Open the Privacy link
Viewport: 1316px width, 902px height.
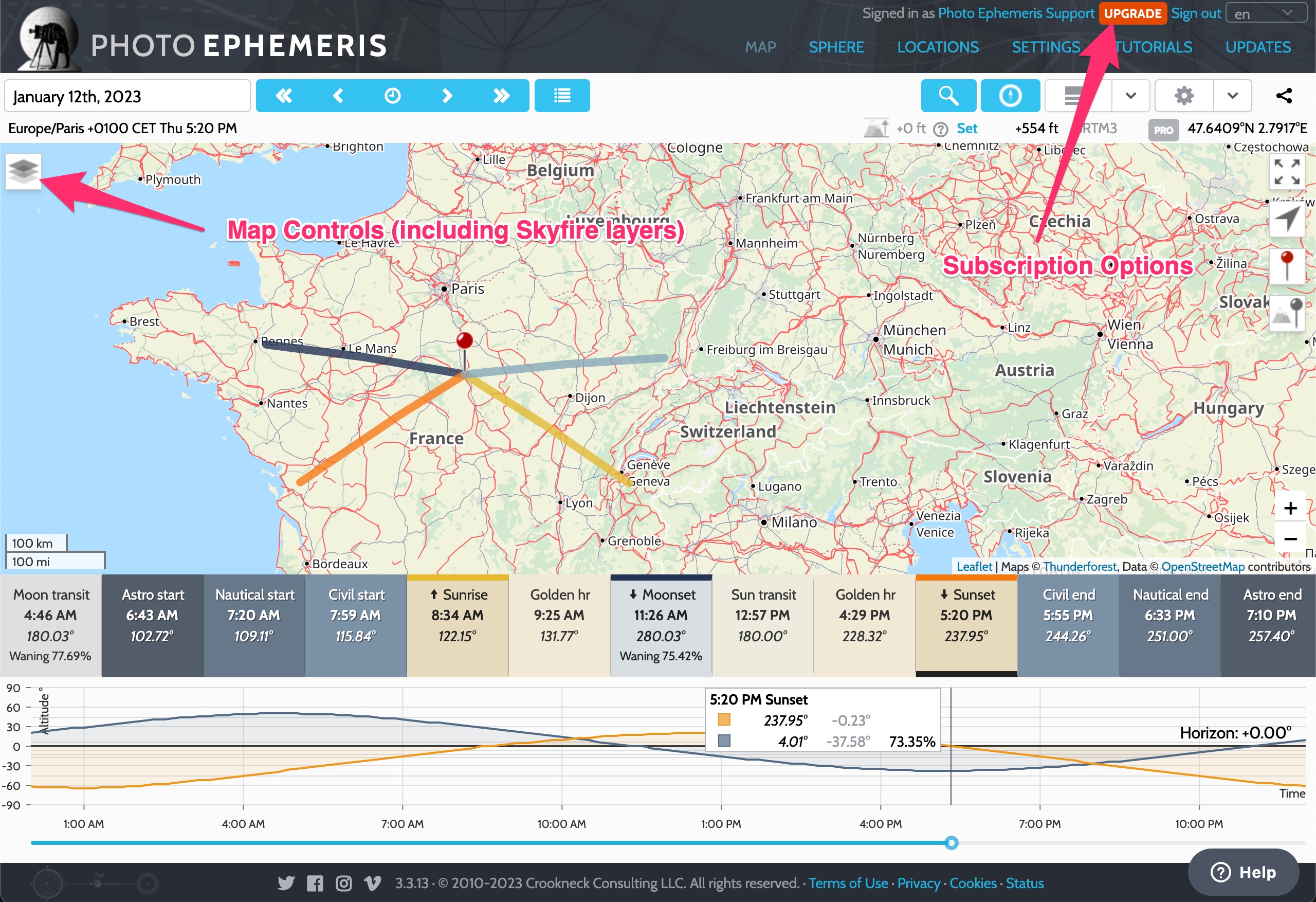pos(919,883)
